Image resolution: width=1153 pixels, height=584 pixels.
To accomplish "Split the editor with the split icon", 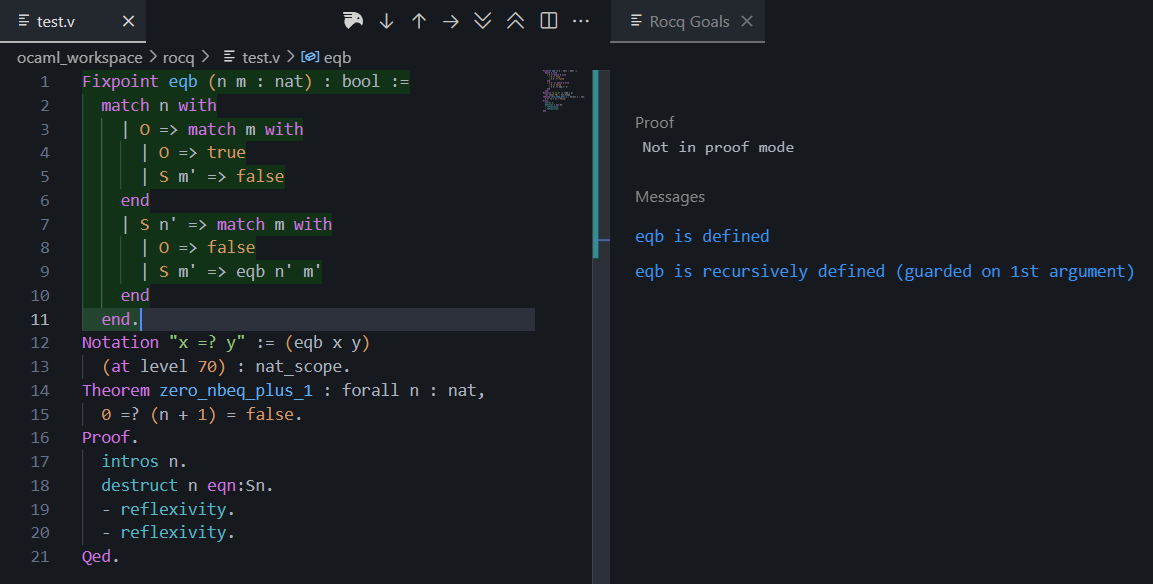I will click(x=549, y=21).
